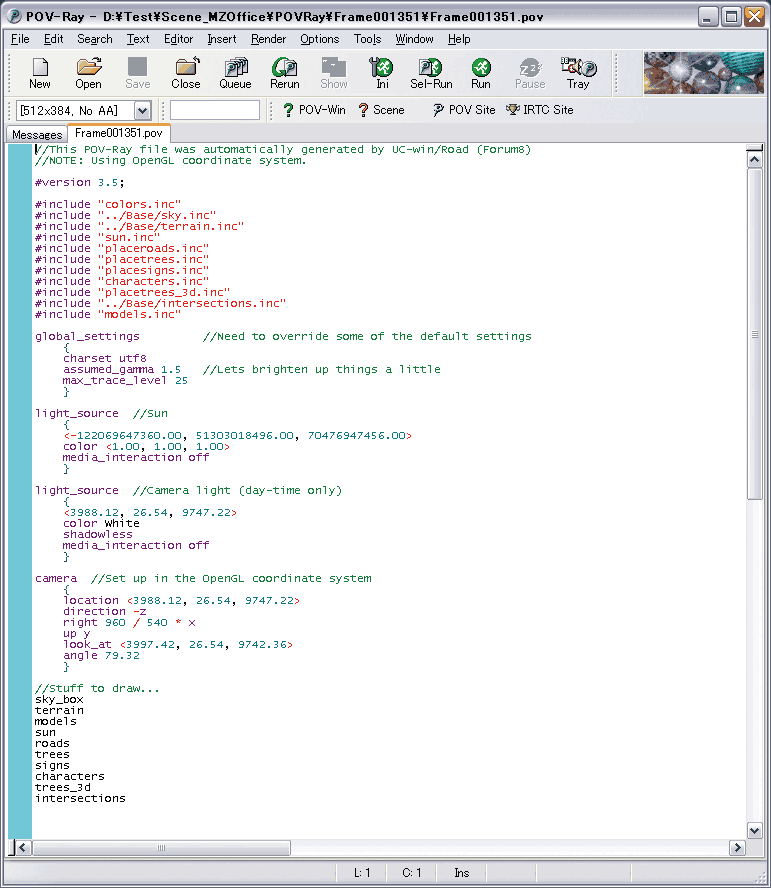Select the Frame001351.pov tab

coord(118,133)
